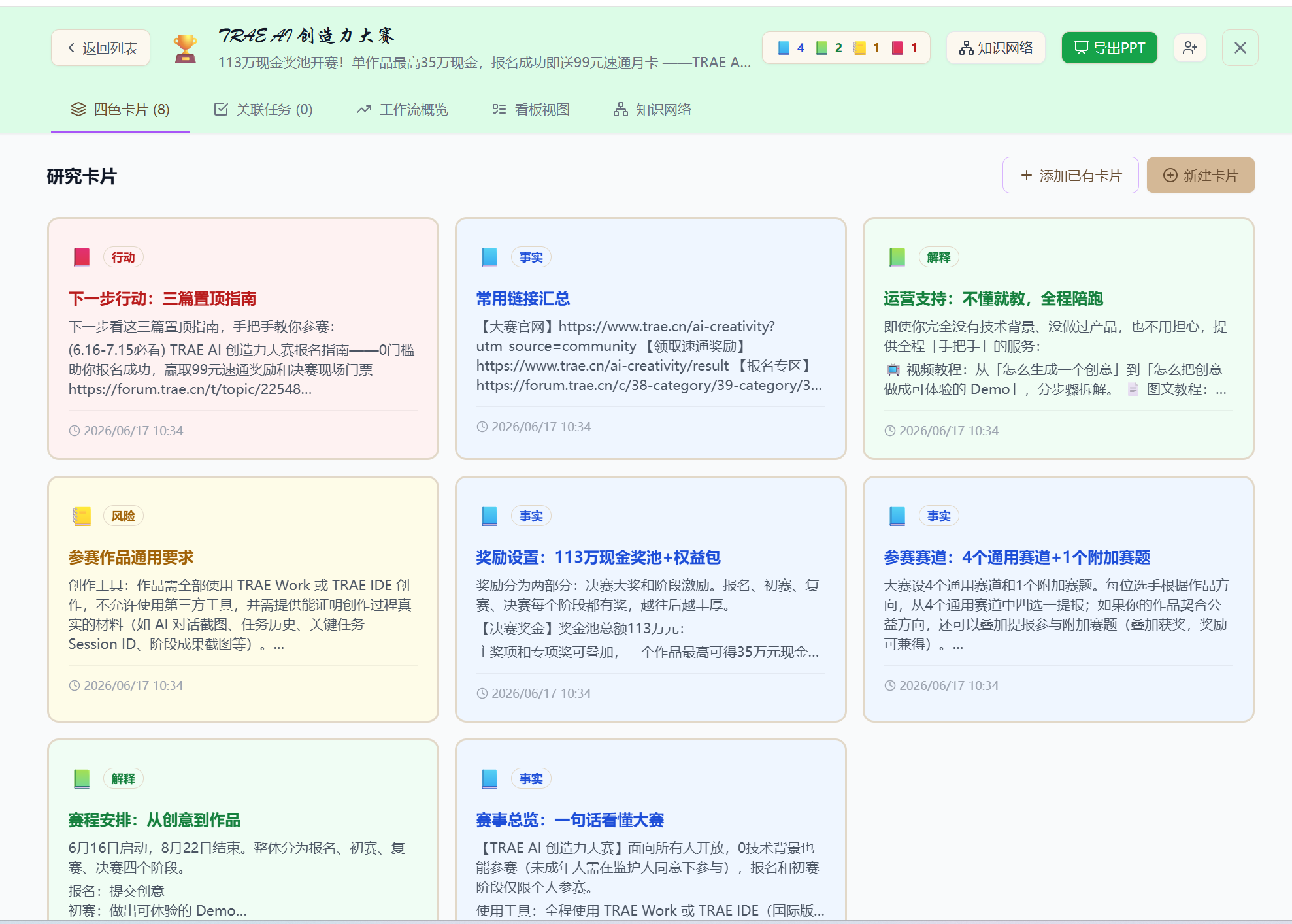Screen dimensions: 1292x924
Task: Click the add member icon button
Action: tap(1190, 48)
